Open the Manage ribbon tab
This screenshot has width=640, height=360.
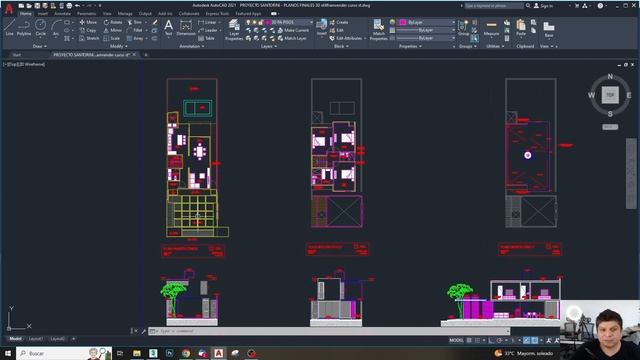125,13
